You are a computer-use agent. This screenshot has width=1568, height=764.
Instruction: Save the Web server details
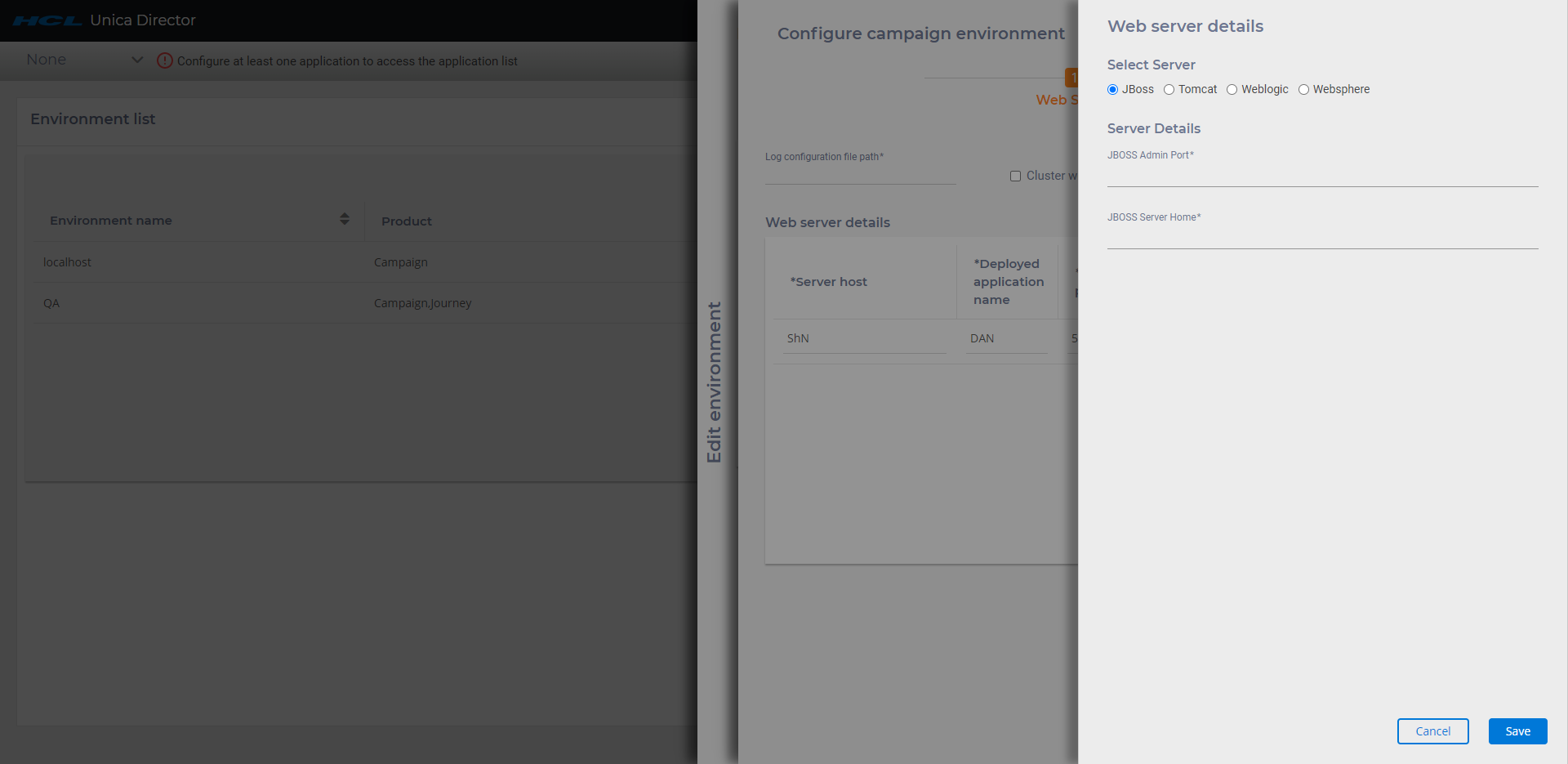1517,731
